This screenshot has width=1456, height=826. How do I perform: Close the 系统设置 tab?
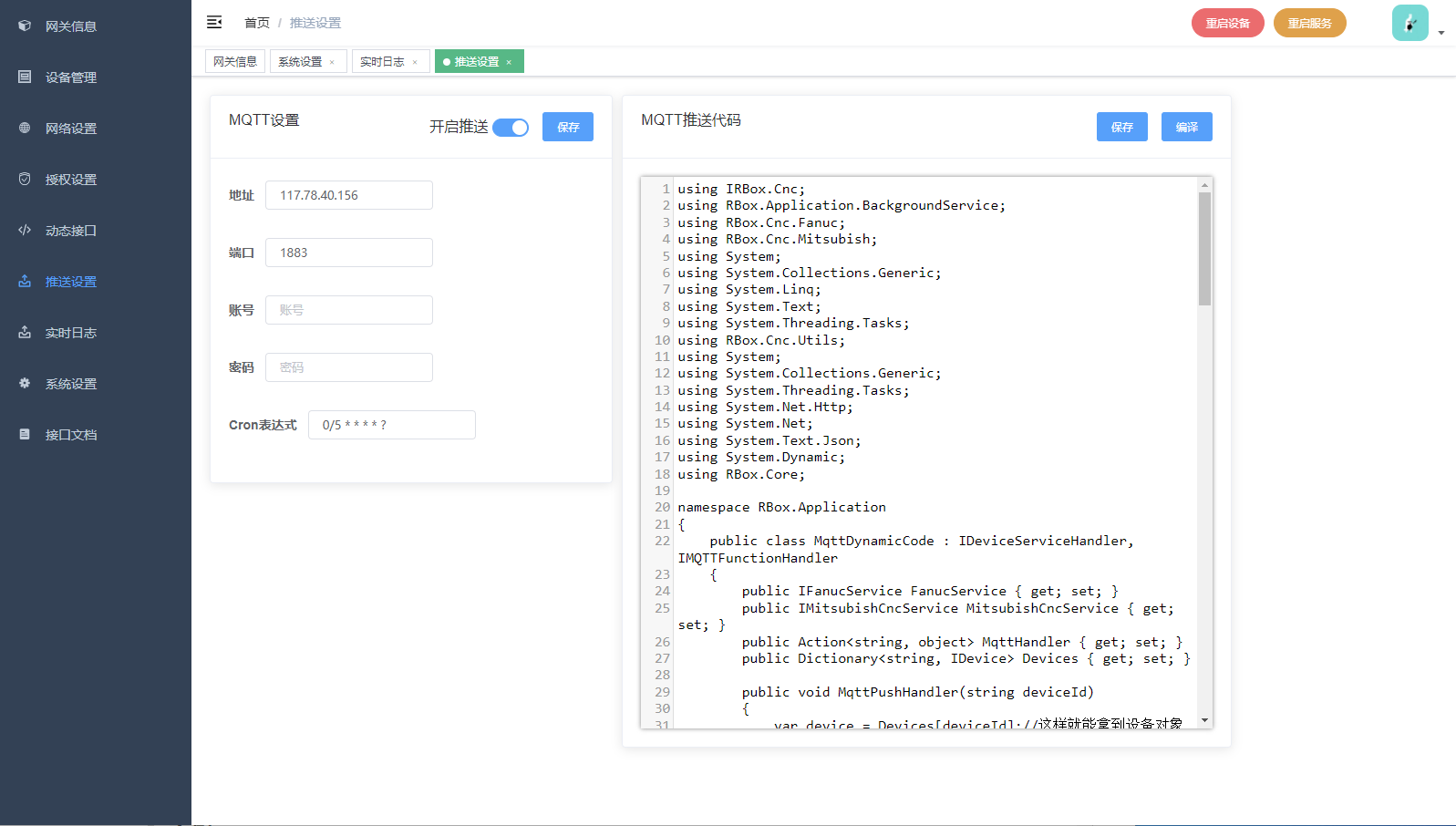click(x=332, y=63)
